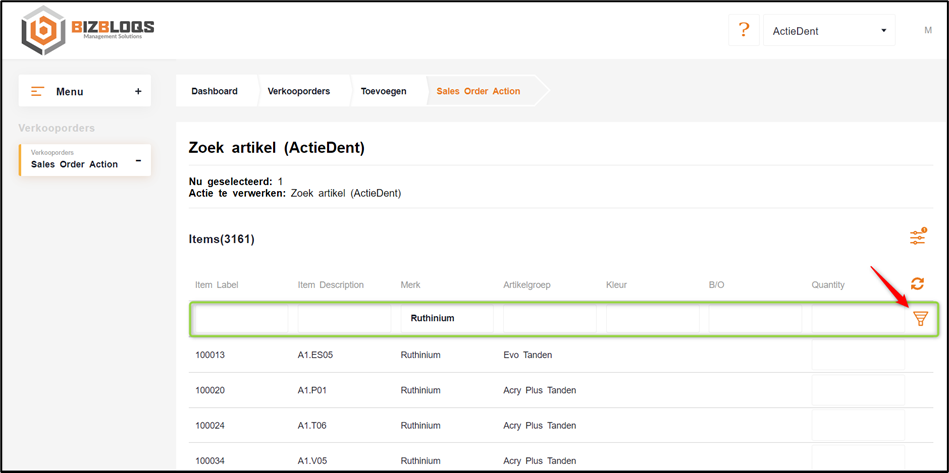Click the refresh icon above the table
Screen dimensions: 949x473
[917, 284]
